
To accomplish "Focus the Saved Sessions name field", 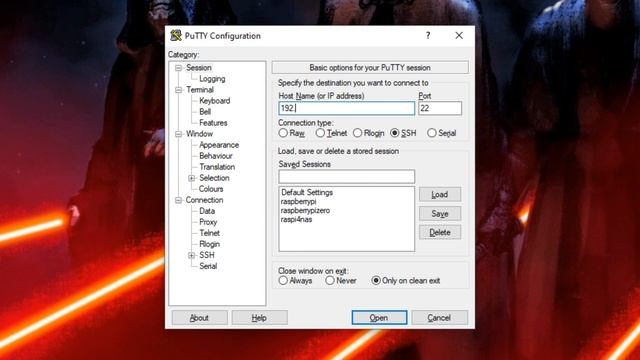I will coord(347,176).
